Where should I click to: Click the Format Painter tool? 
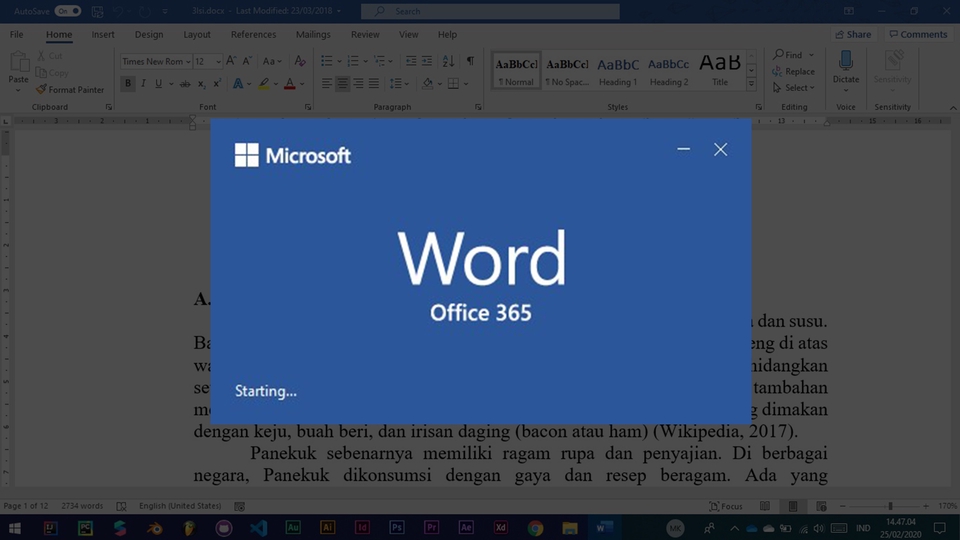[70, 89]
